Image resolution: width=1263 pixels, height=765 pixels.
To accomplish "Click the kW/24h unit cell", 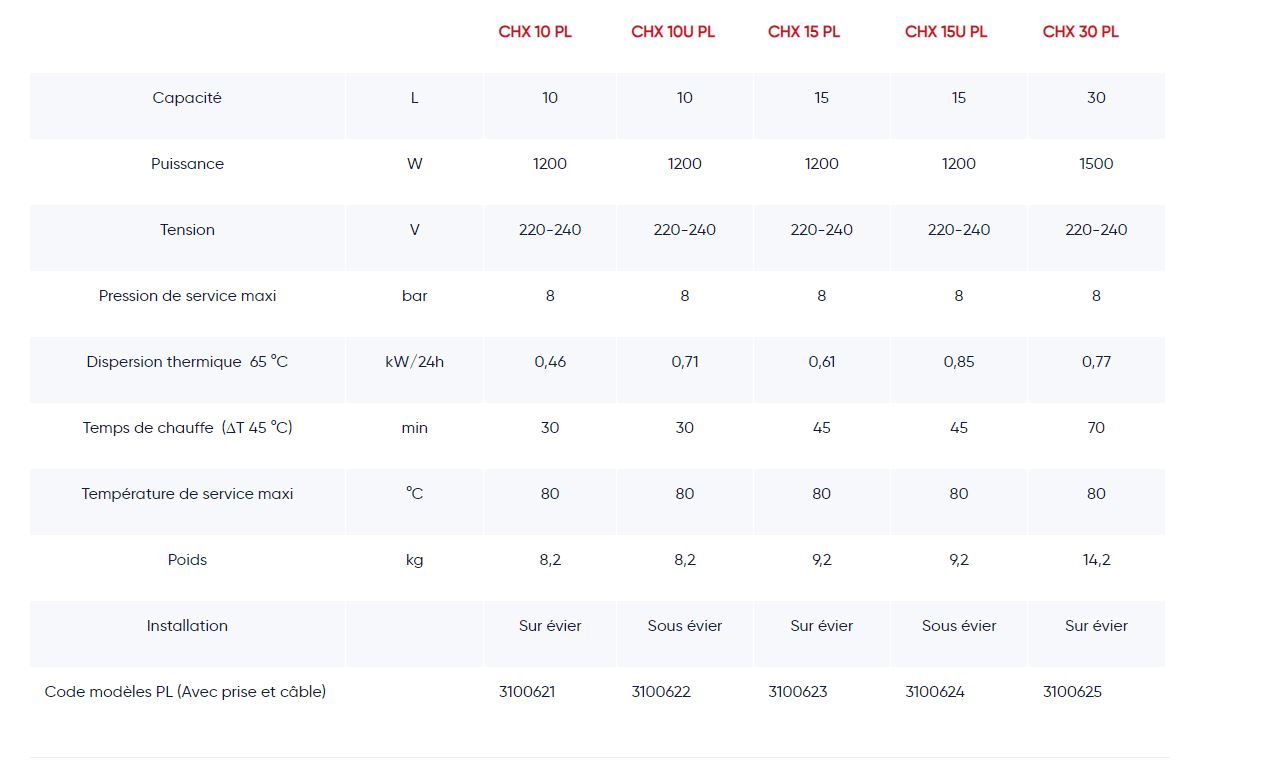I will [x=414, y=362].
